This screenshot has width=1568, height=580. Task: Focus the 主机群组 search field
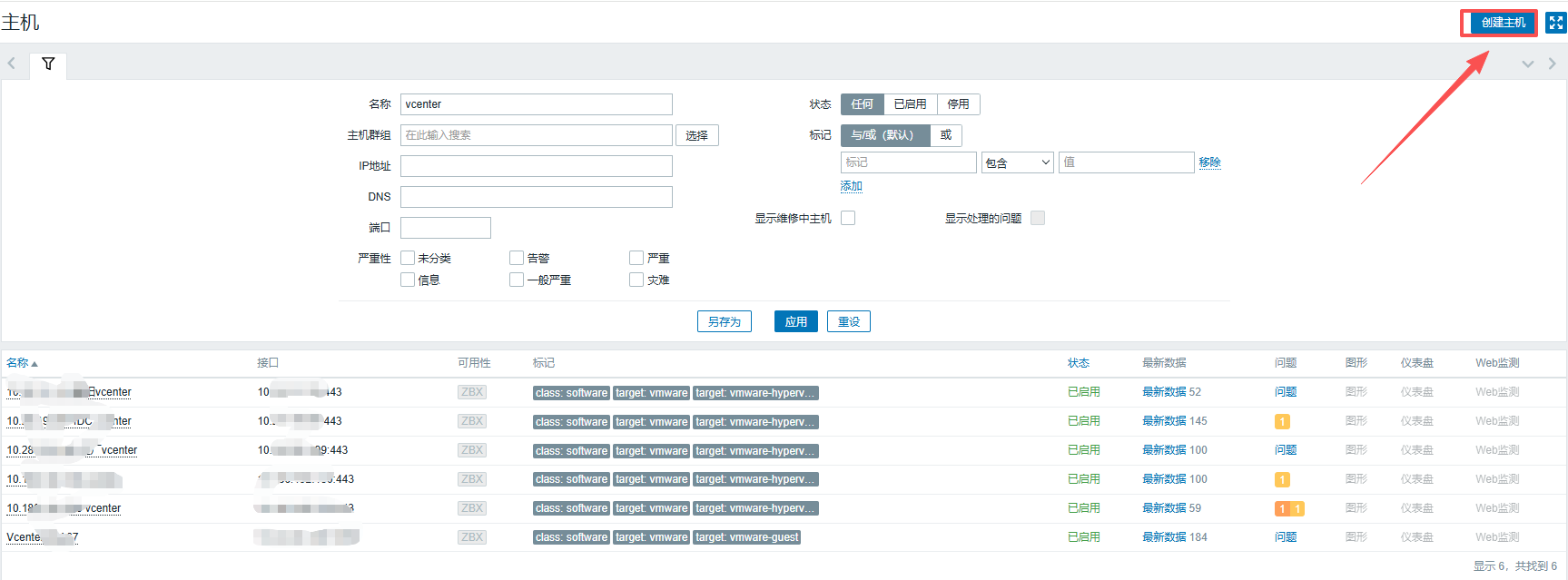pyautogui.click(x=537, y=135)
